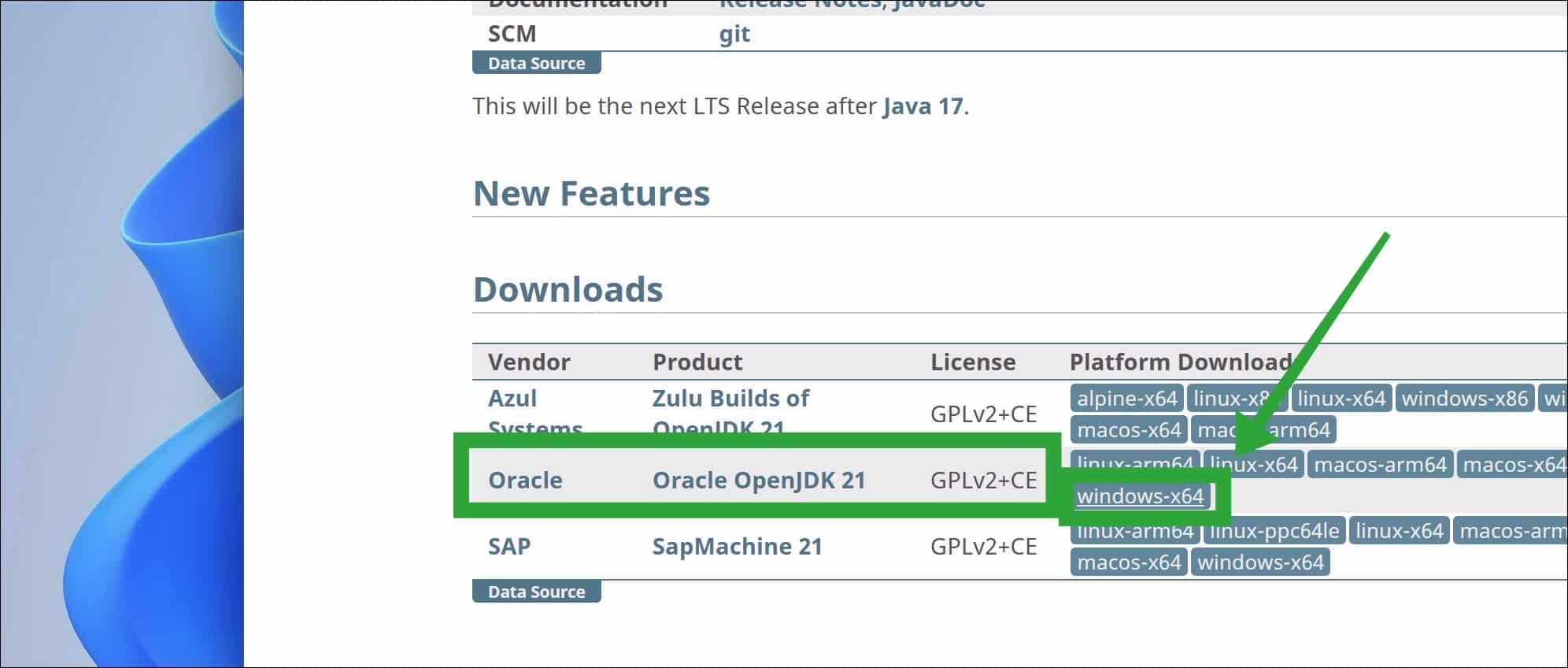Click the Azul Systems vendor link
The height and width of the screenshot is (668, 1568).
tap(512, 399)
